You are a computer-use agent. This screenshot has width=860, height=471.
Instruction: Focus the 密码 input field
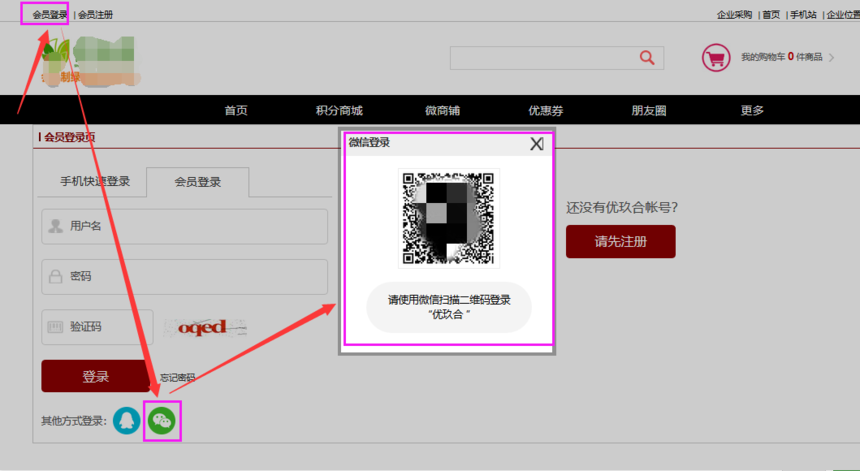pyautogui.click(x=185, y=276)
